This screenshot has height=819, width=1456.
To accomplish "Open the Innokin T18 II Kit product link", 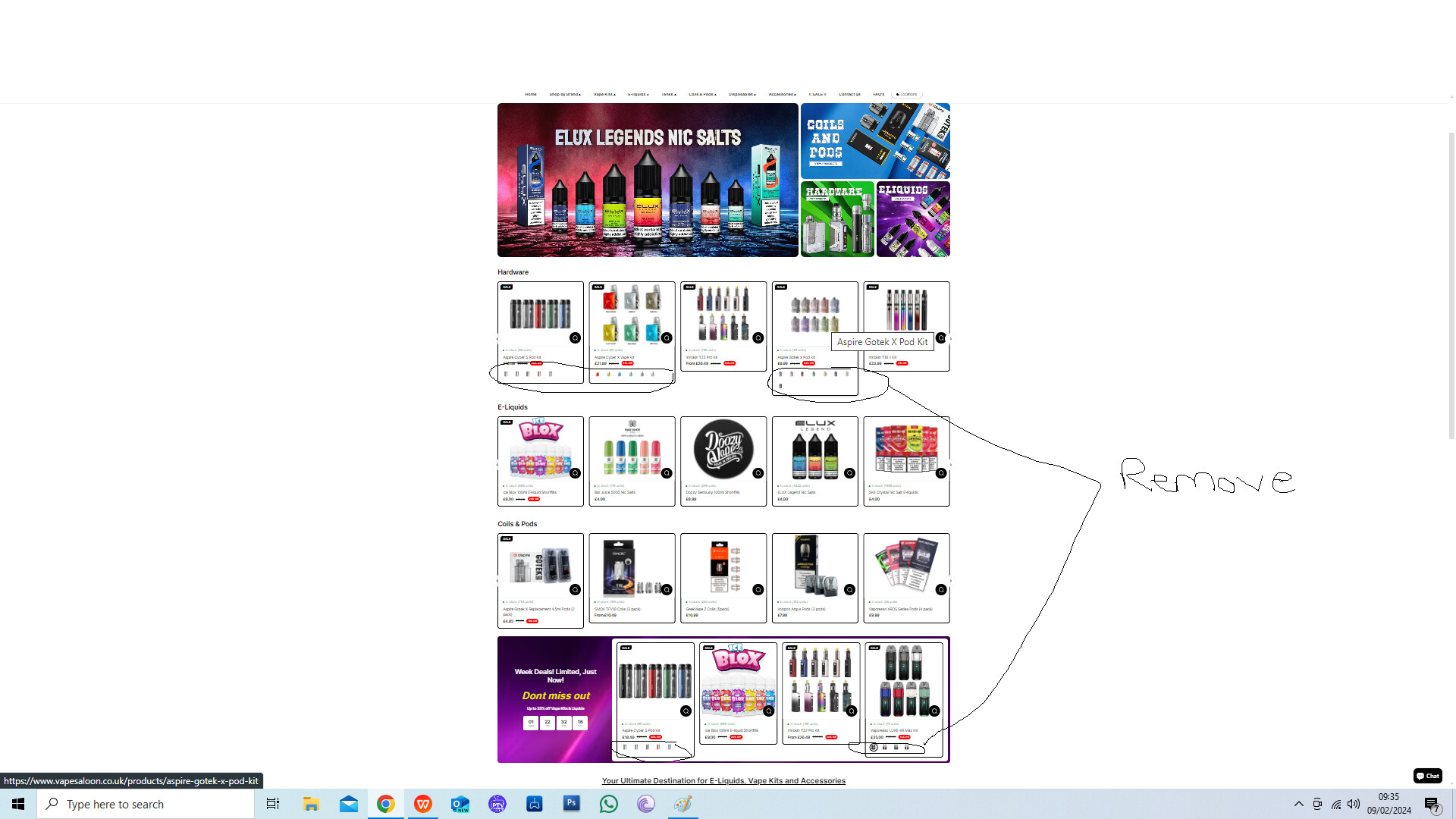I will pos(882,357).
